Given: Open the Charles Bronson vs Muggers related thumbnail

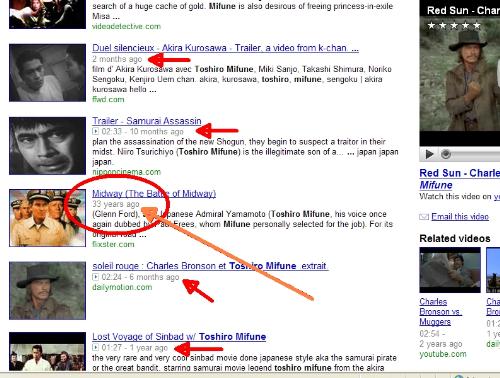Looking at the screenshot, I should (x=450, y=270).
